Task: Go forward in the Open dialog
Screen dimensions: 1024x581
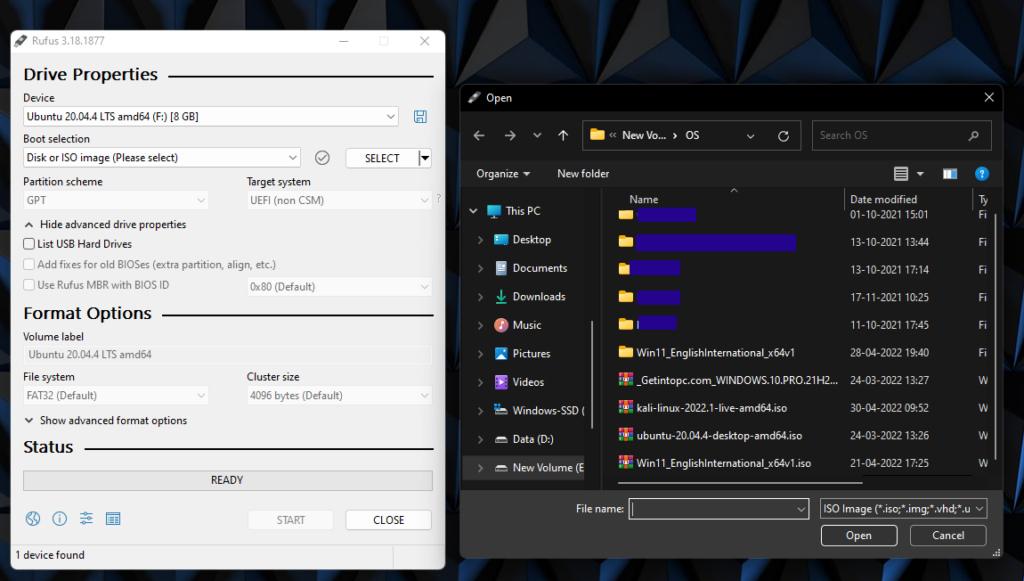Action: [510, 135]
